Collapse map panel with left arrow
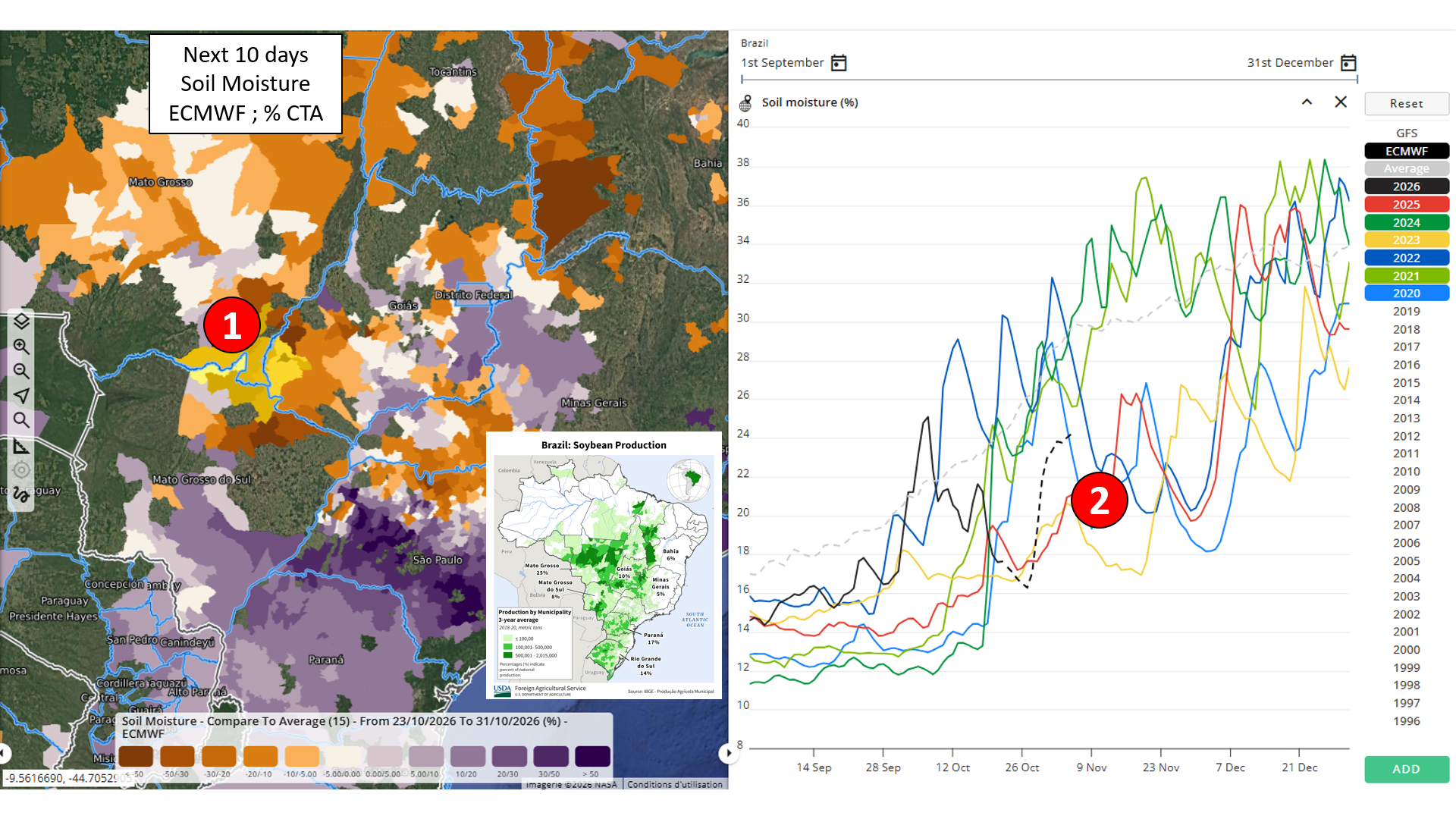The height and width of the screenshot is (819, 1456). pyautogui.click(x=5, y=753)
